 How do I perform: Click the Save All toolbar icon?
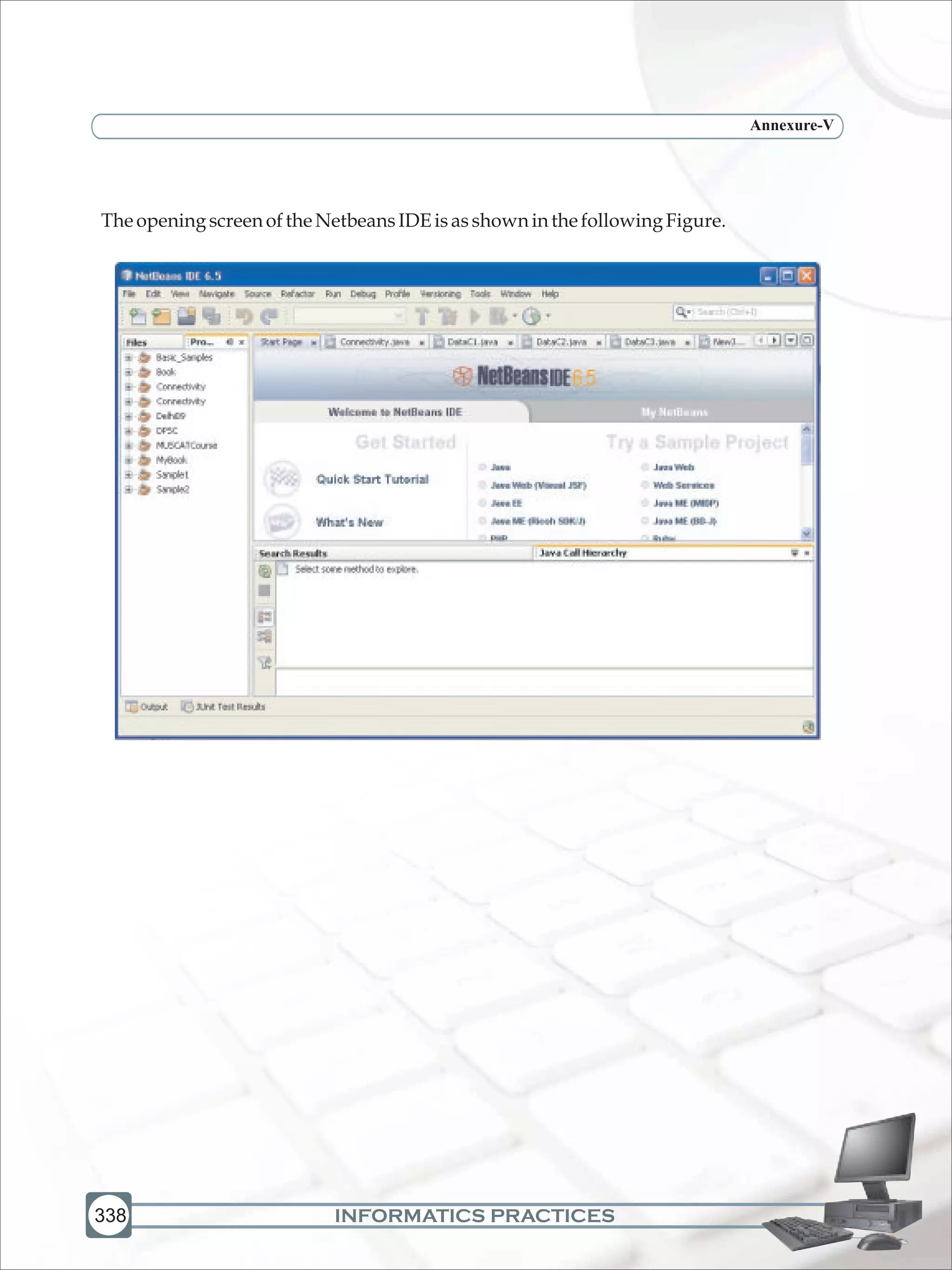coord(212,316)
